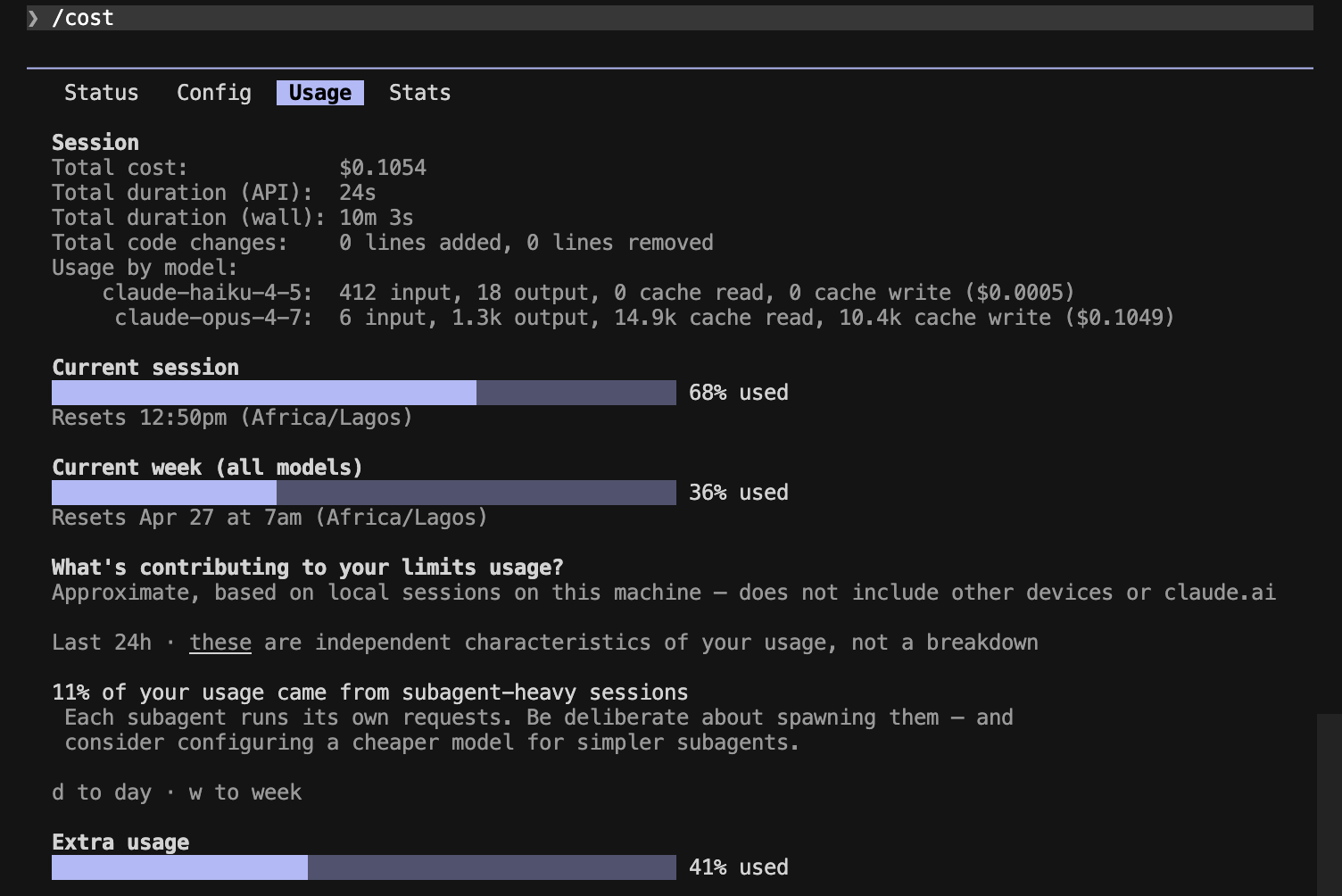
Task: Click the prompt chevron before /cost
Action: coord(33,18)
